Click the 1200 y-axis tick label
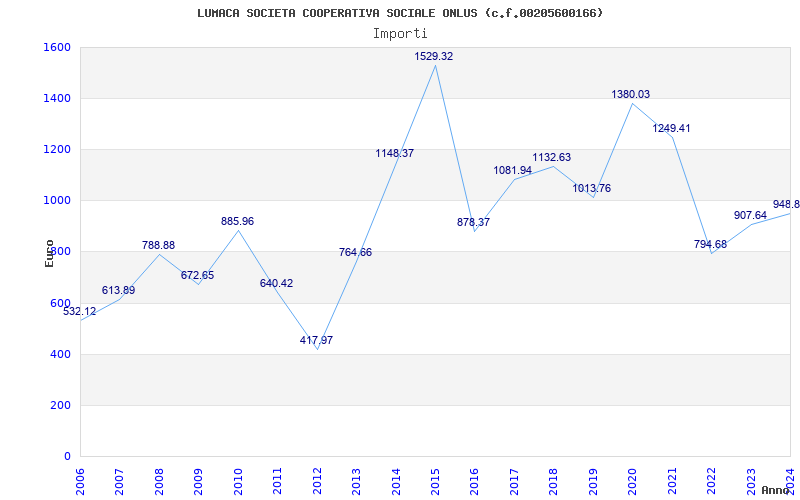This screenshot has width=800, height=500. [58, 149]
